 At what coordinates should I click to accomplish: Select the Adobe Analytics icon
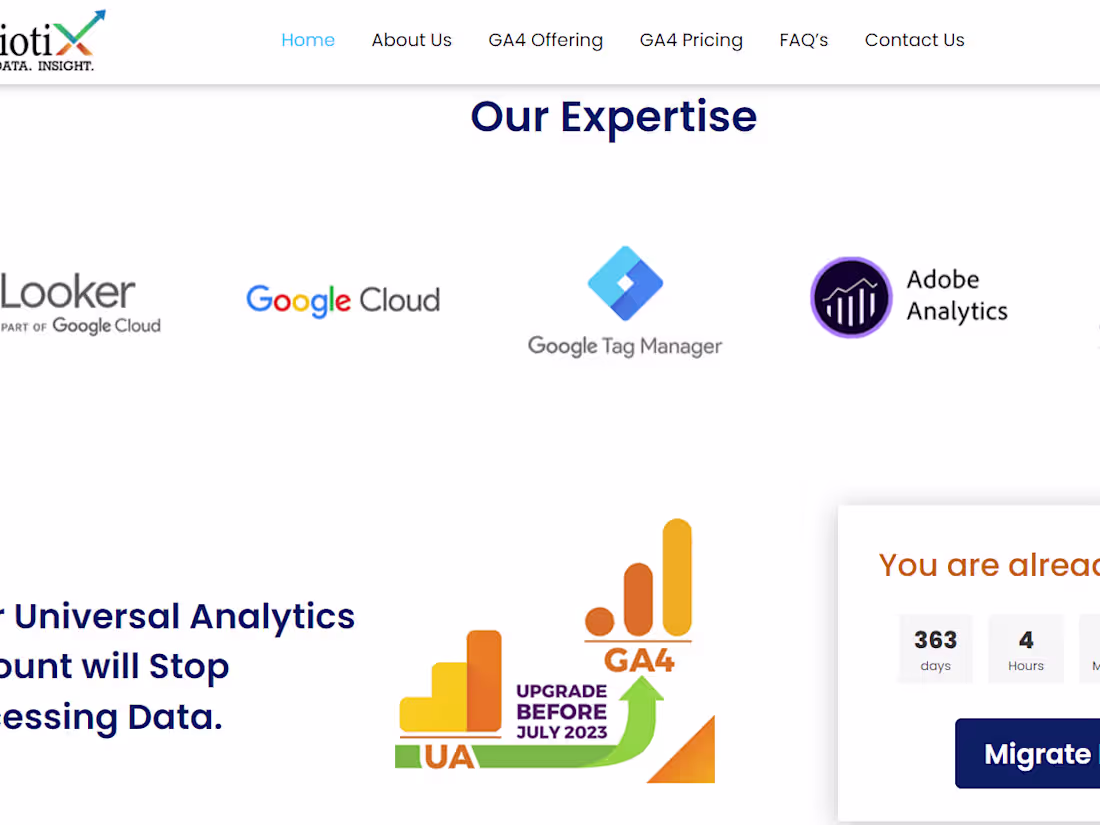(x=851, y=297)
